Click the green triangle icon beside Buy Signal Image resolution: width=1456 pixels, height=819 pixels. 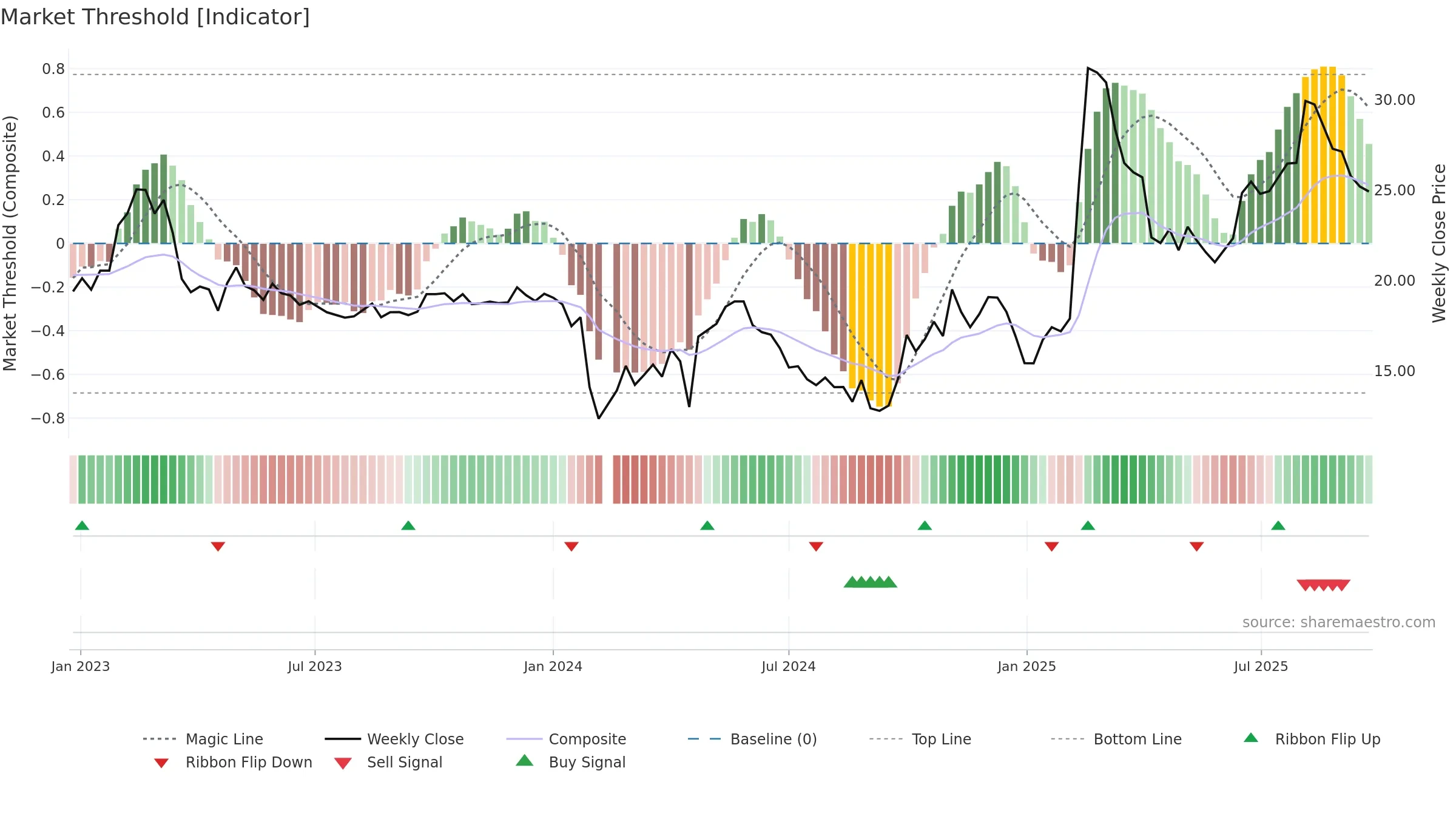(x=525, y=760)
